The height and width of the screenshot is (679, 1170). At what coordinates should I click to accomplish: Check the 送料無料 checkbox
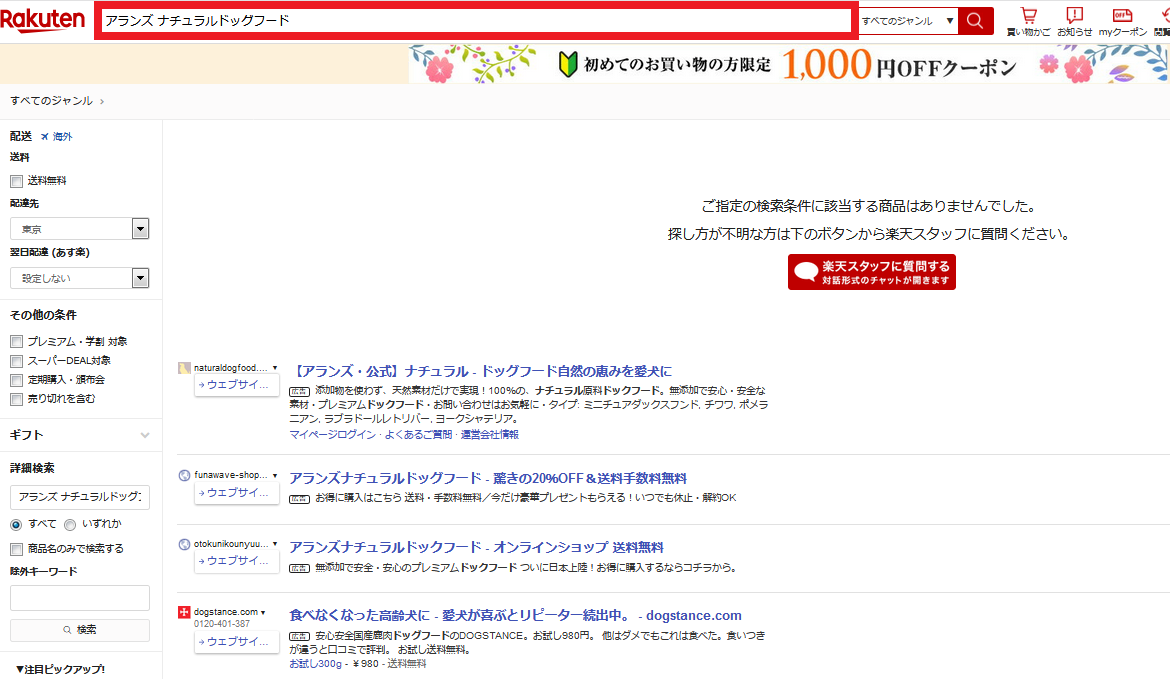click(x=16, y=181)
